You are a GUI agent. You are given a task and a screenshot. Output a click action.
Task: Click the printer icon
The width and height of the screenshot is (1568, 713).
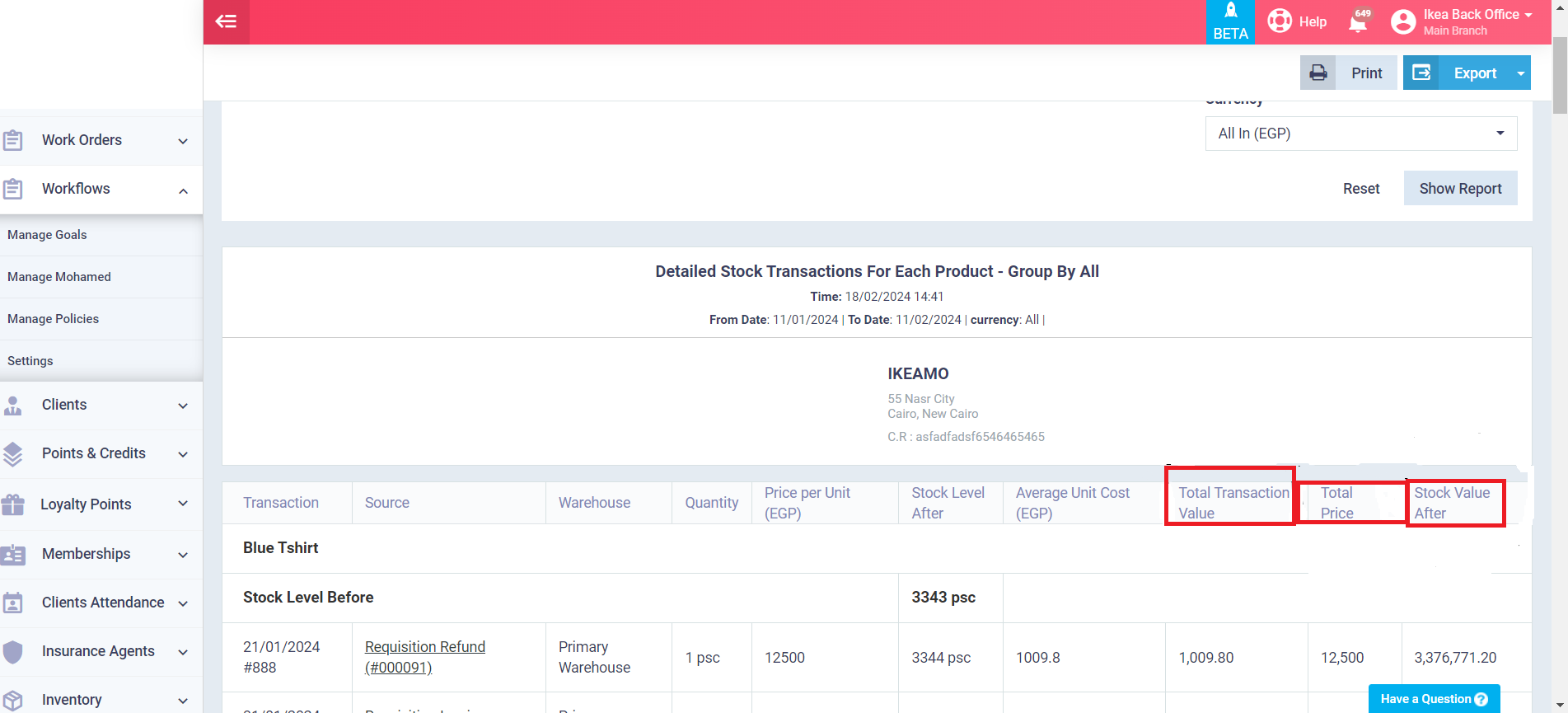click(1318, 73)
